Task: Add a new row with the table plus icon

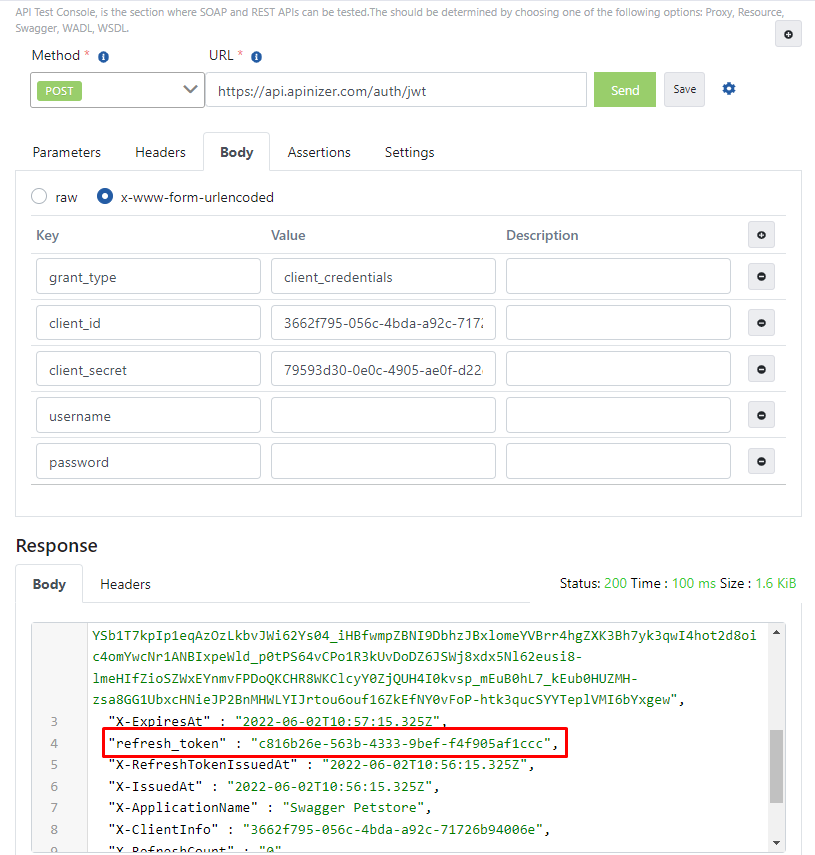Action: 761,235
